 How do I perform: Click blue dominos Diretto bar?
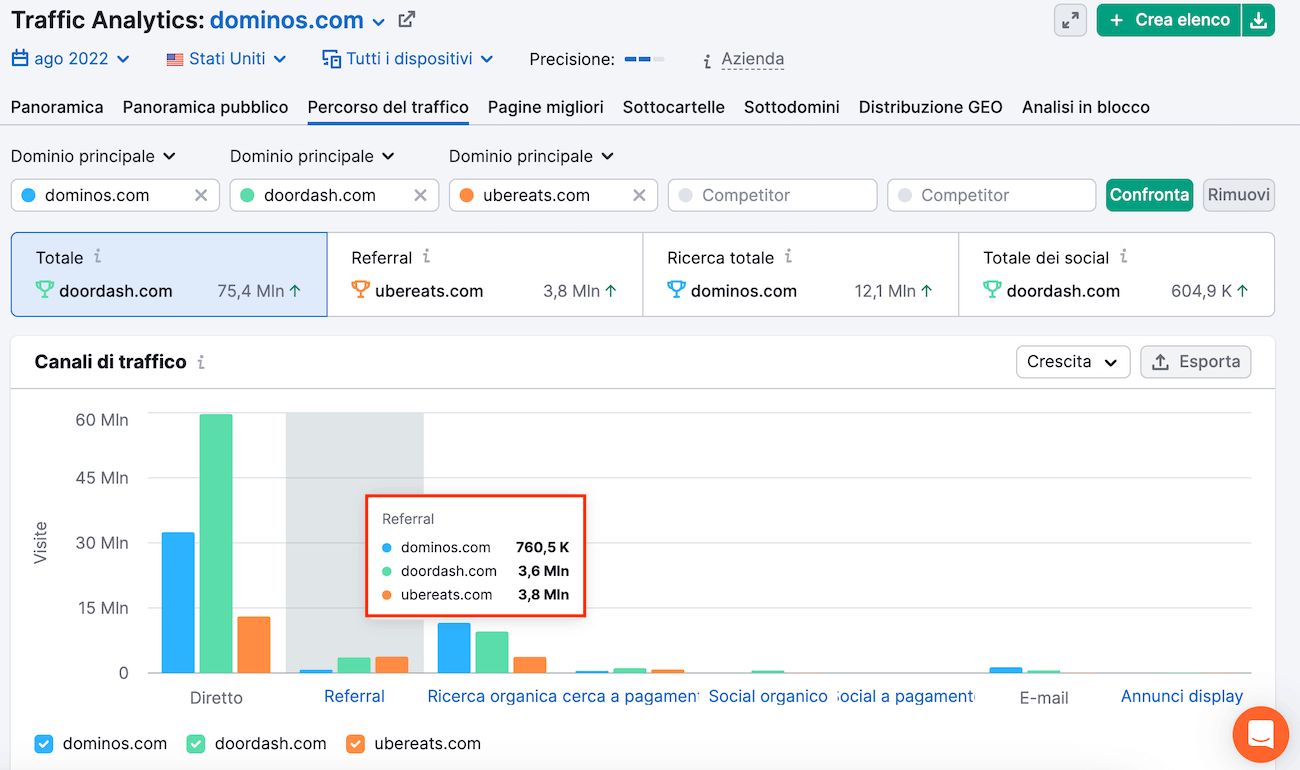point(178,603)
